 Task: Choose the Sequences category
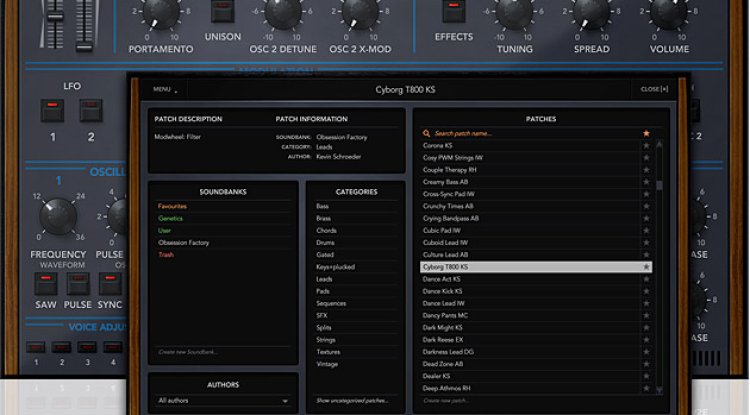[331, 304]
